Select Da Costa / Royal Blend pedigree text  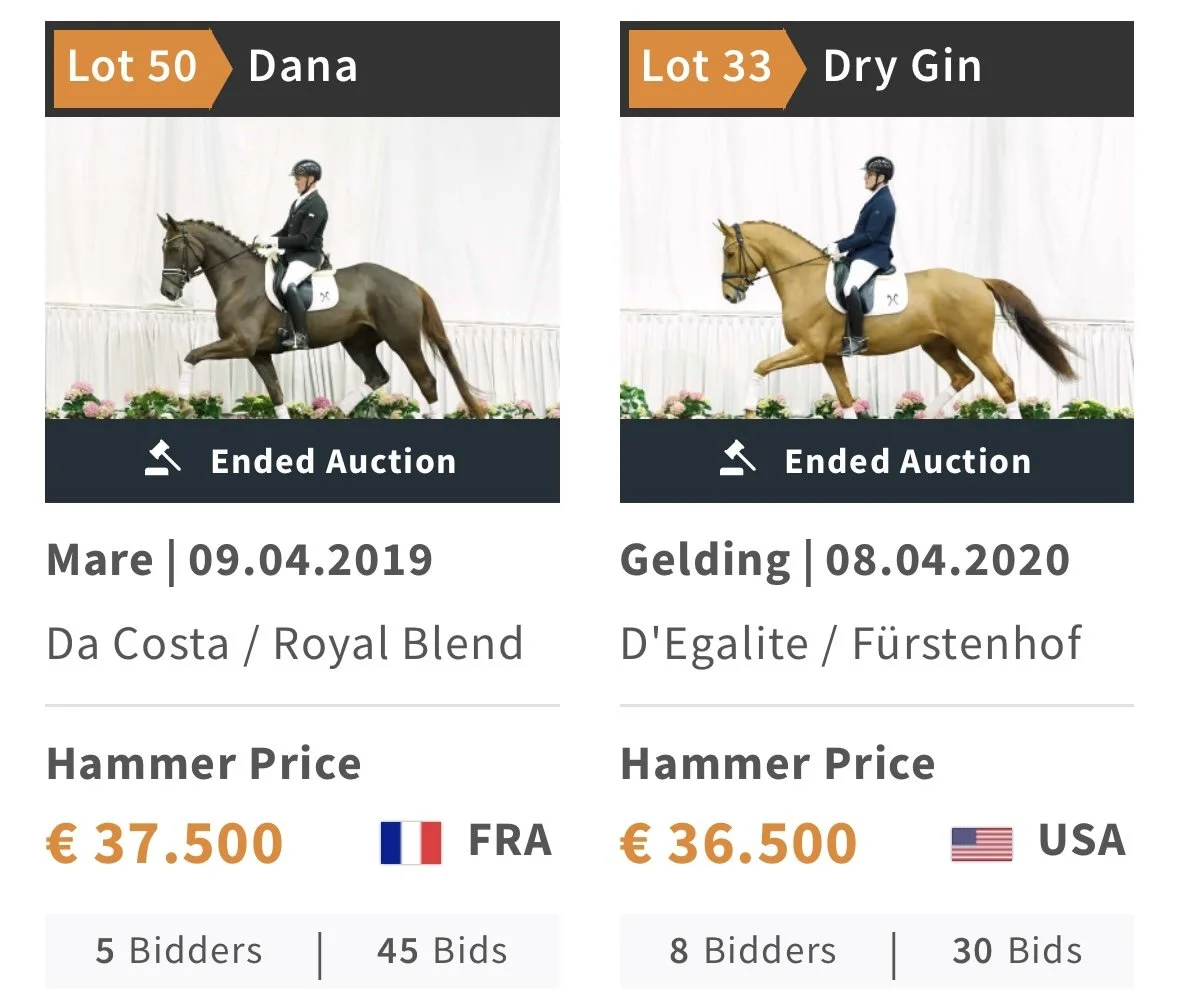pos(285,644)
